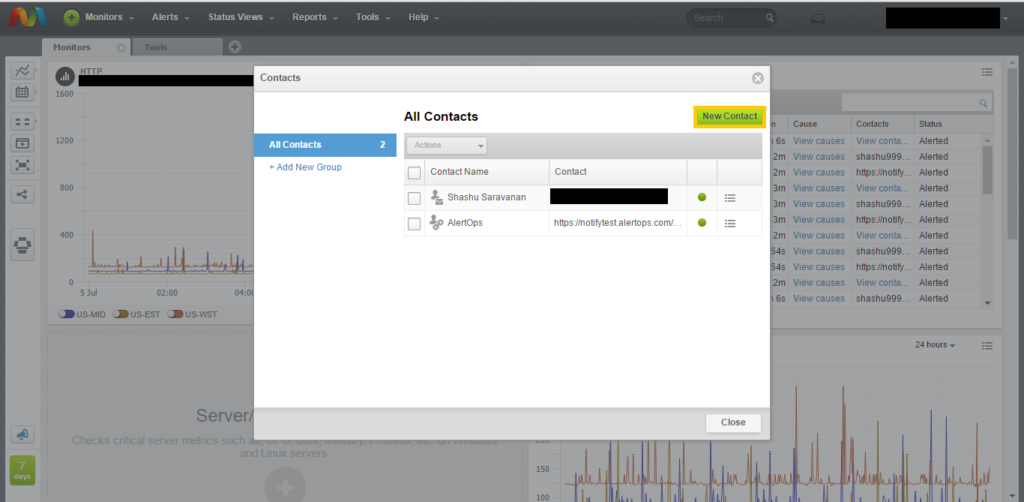Click the calendar icon in left sidebar

22,92
